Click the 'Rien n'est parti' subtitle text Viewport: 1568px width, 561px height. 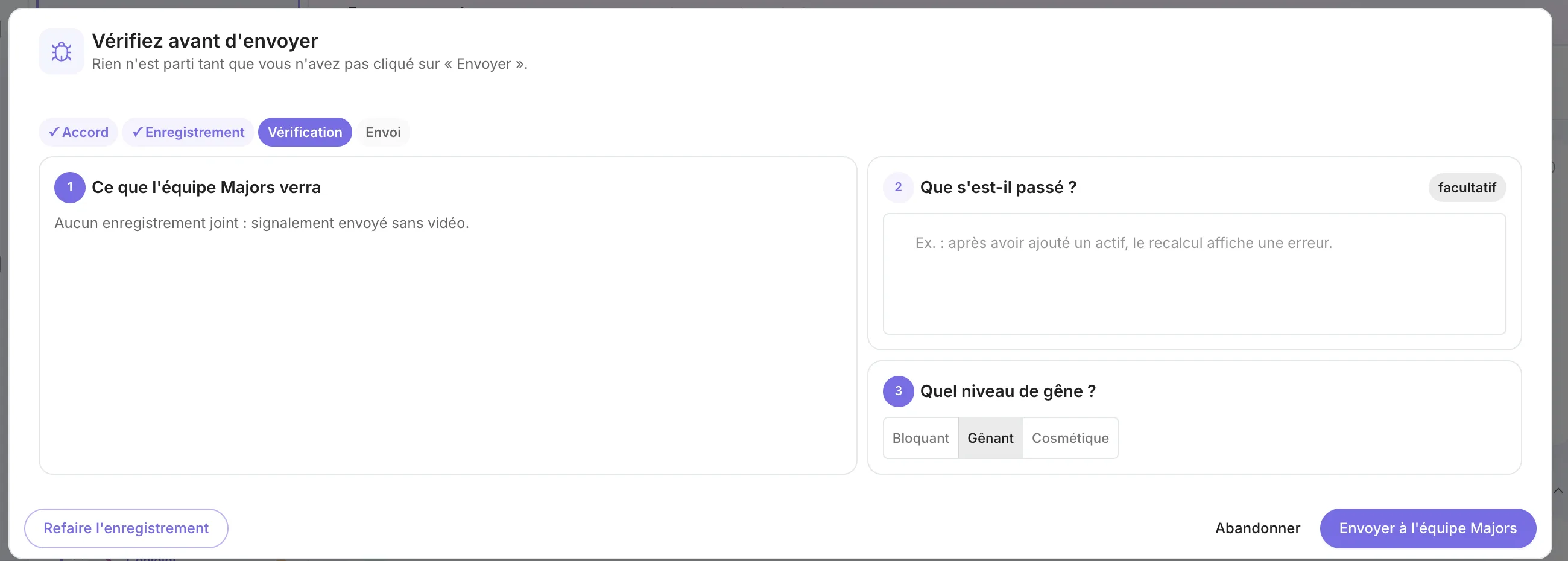[310, 64]
